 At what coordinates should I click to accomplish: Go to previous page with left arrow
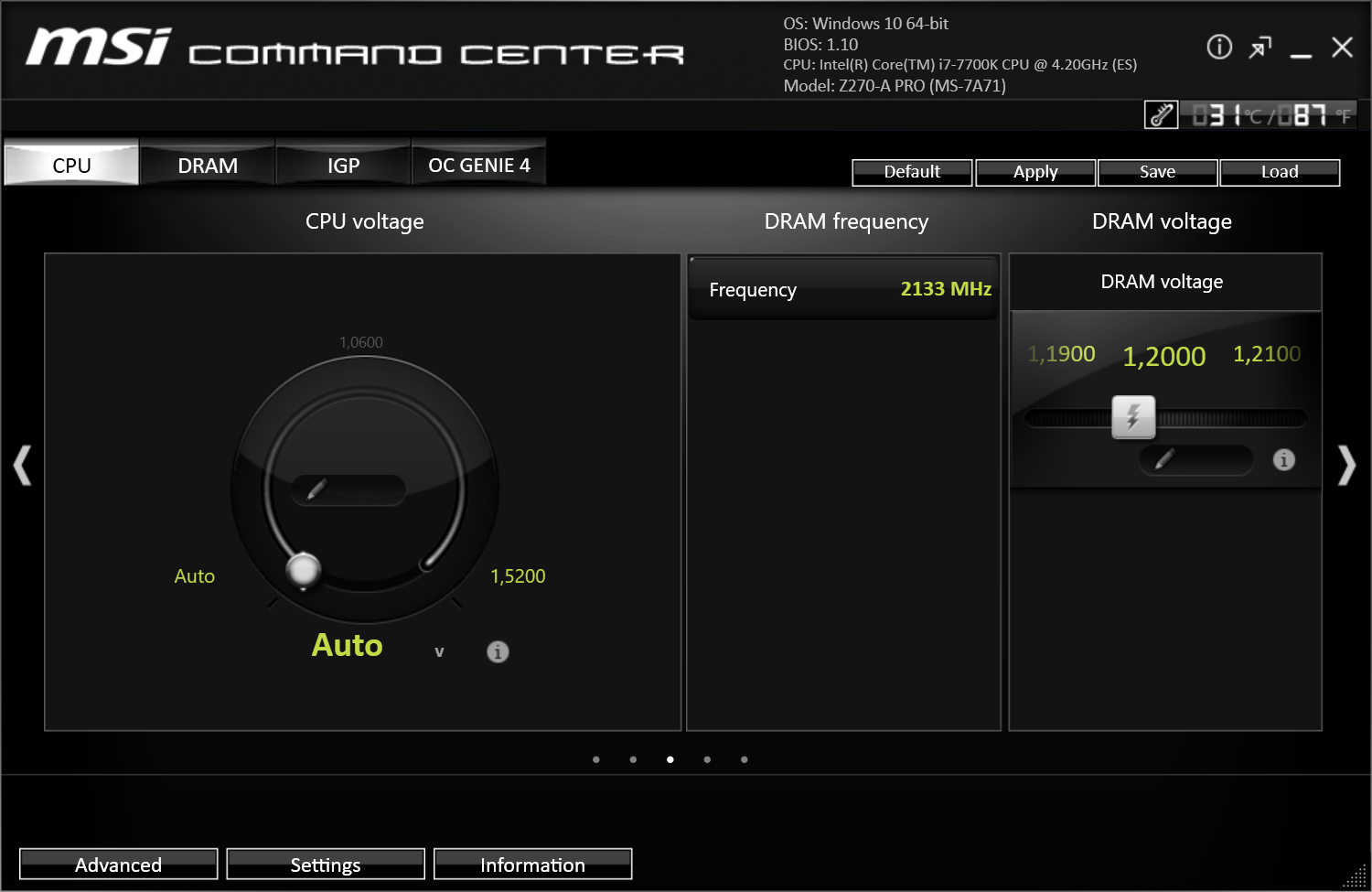point(22,465)
